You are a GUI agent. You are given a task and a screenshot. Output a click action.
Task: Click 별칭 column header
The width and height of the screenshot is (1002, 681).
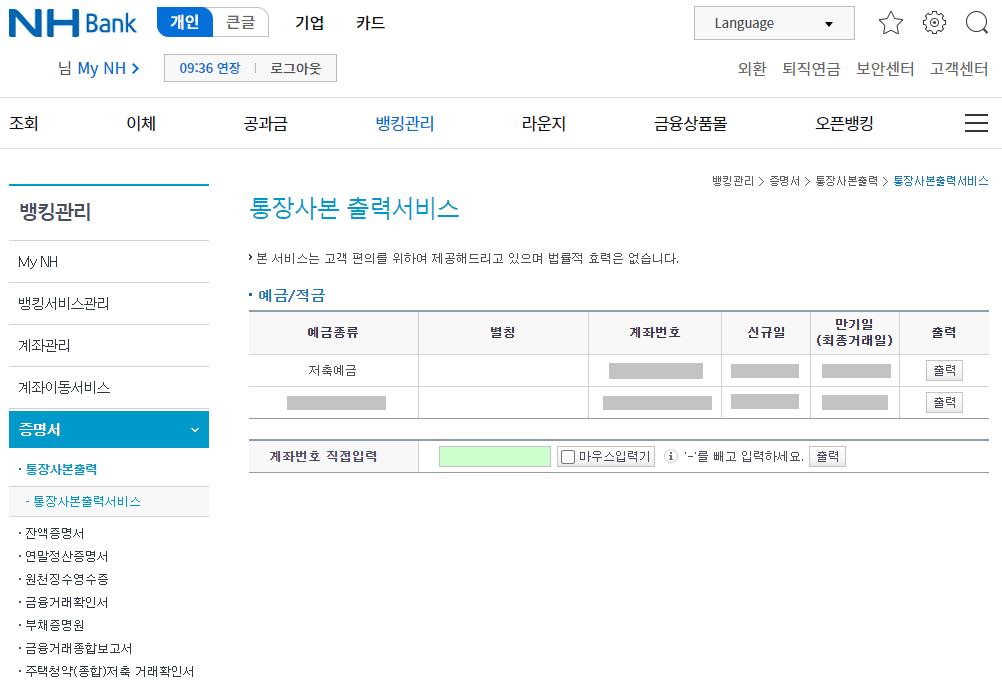coord(503,332)
